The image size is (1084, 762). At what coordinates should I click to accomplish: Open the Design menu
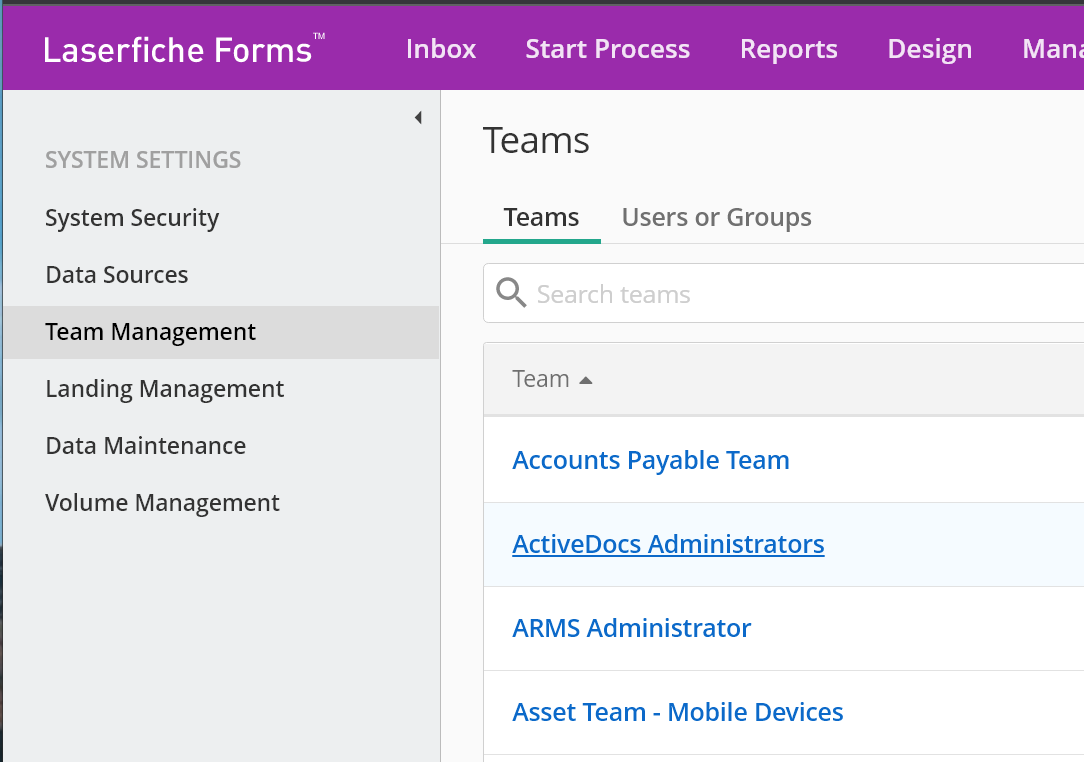pos(930,49)
